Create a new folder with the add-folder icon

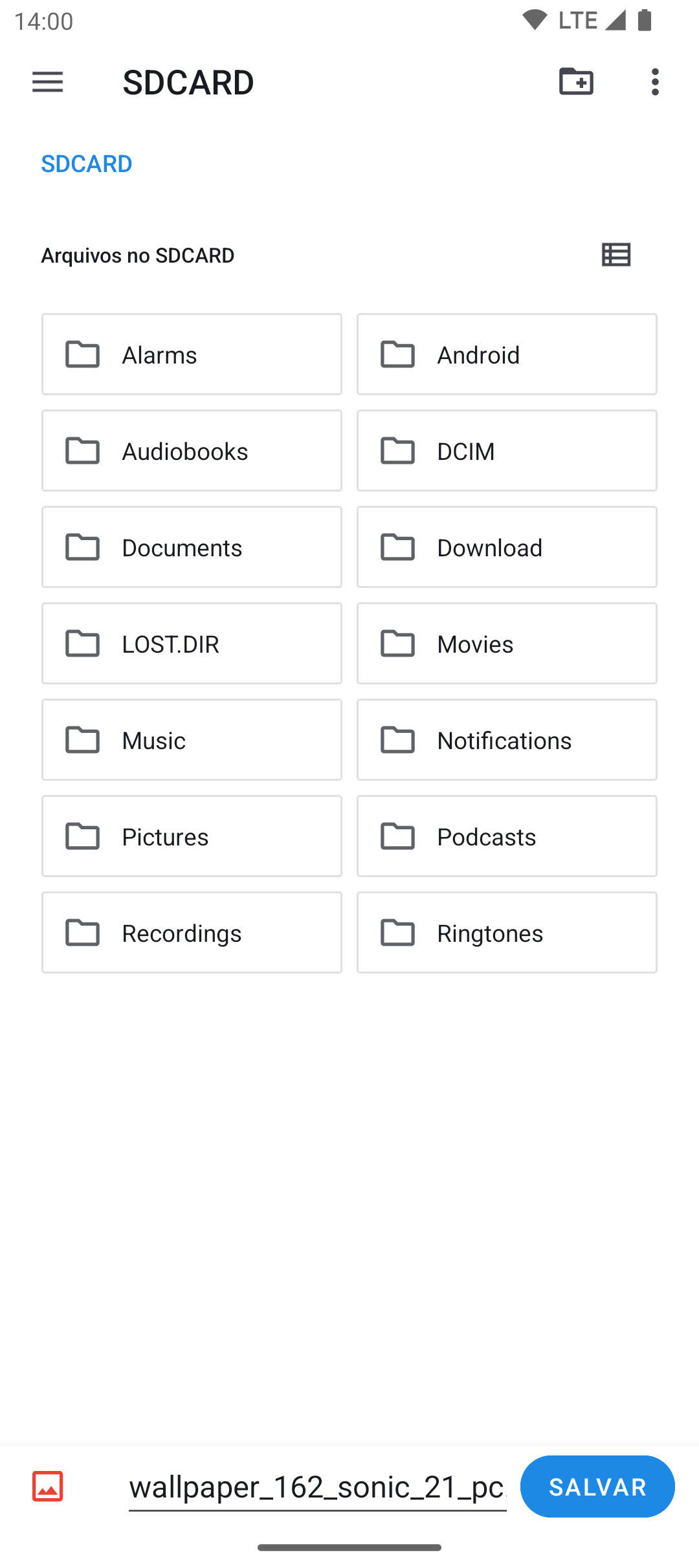[576, 82]
